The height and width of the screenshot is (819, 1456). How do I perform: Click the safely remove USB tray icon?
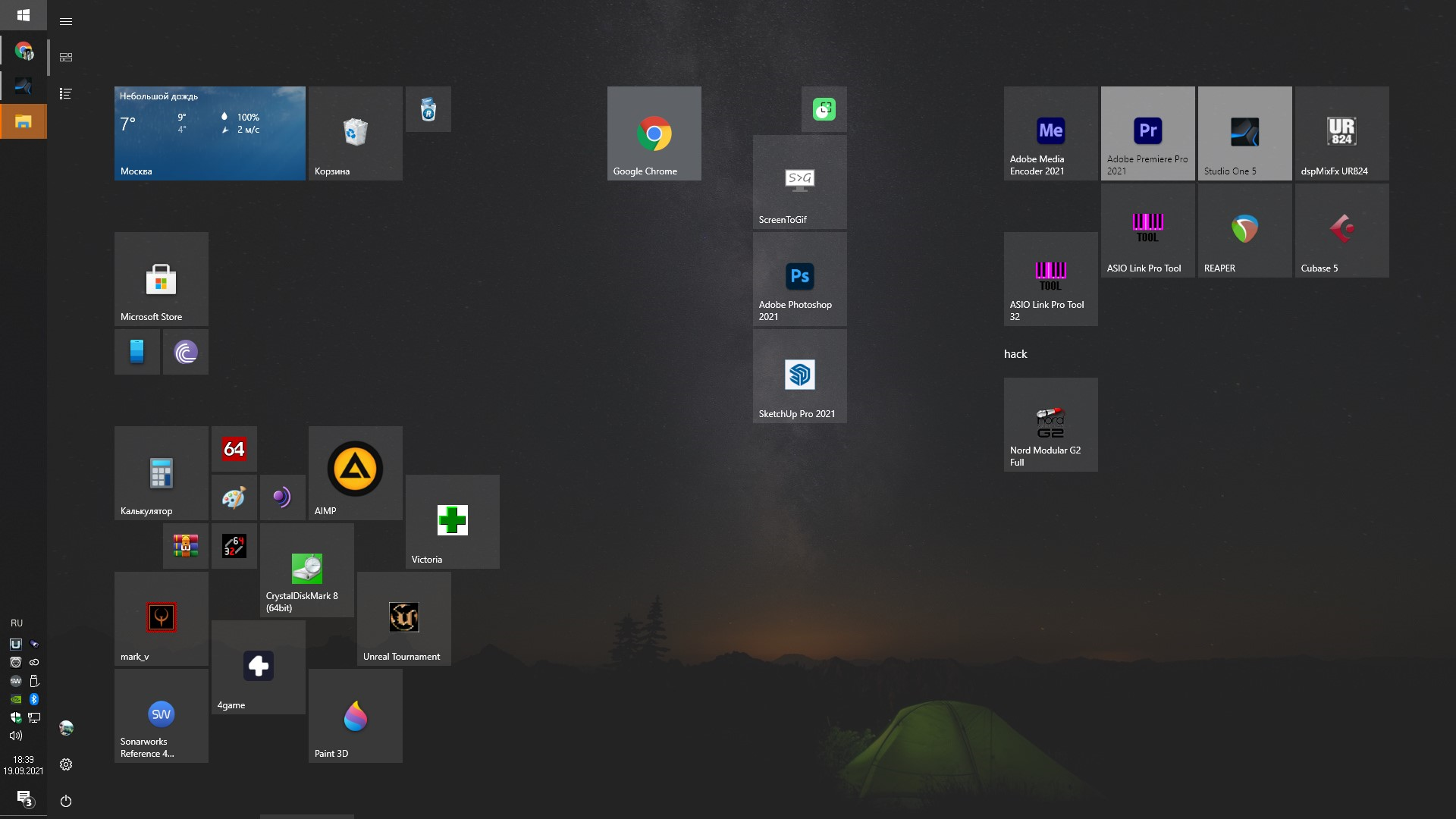click(x=34, y=681)
